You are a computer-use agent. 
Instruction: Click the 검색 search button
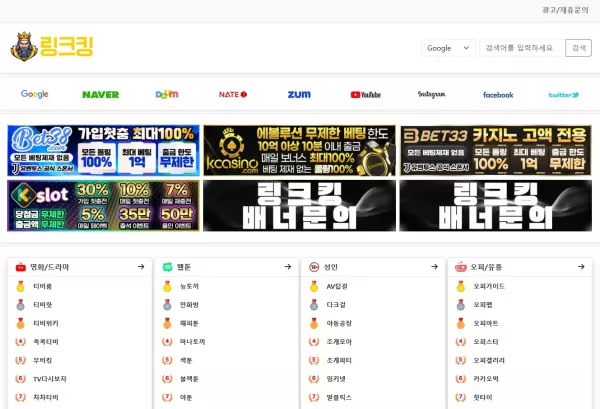coord(578,48)
